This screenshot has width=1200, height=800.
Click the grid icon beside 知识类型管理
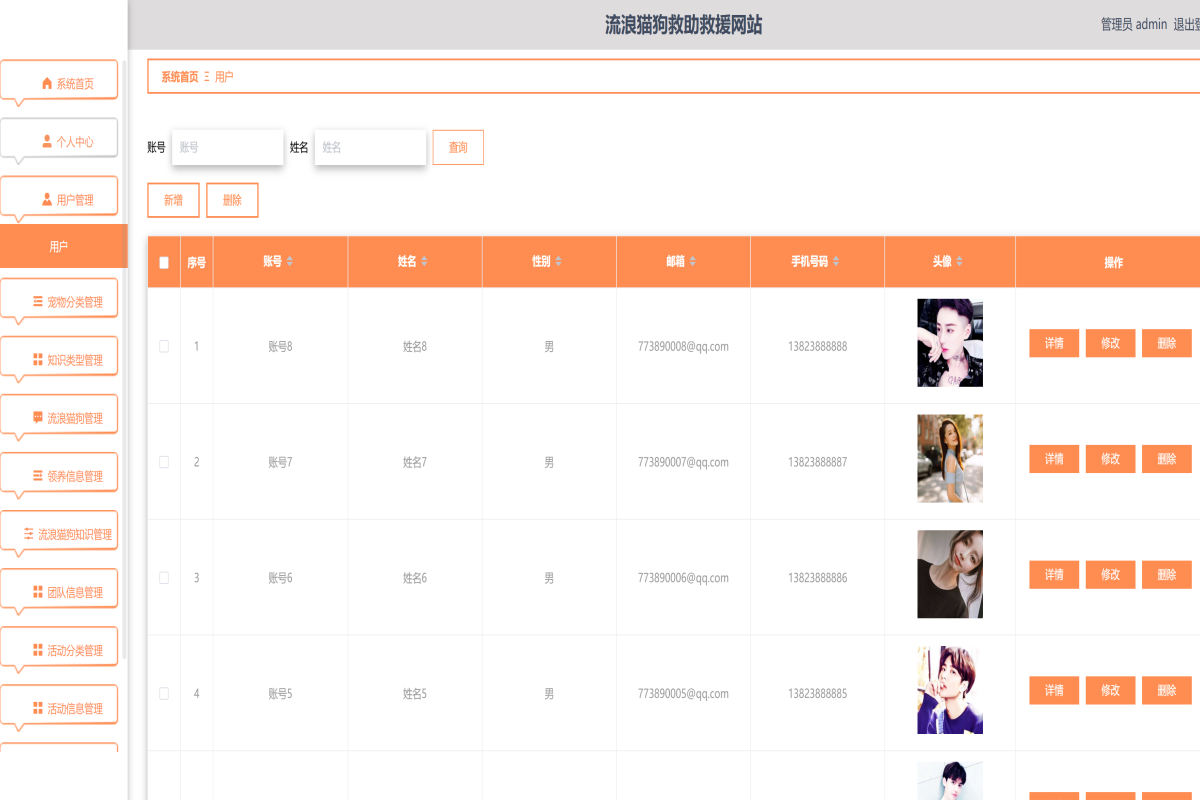38,360
